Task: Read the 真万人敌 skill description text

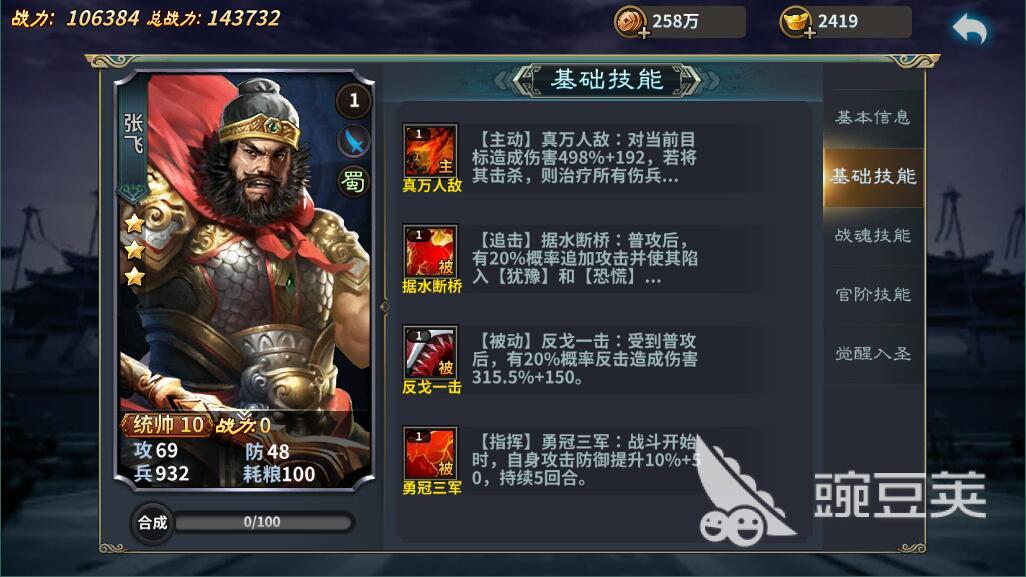Action: coord(584,158)
